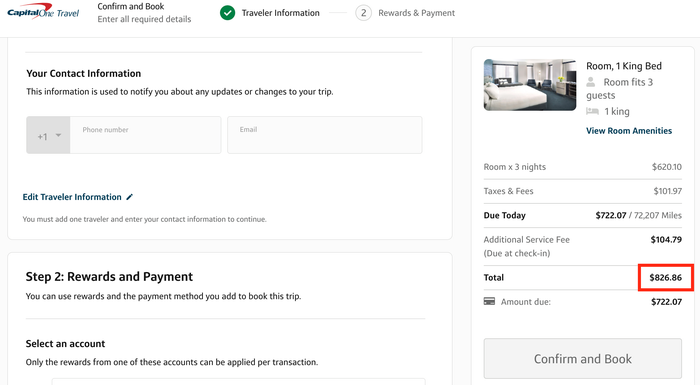Click the hotel room photo thumbnail
The width and height of the screenshot is (700, 385).
[530, 85]
